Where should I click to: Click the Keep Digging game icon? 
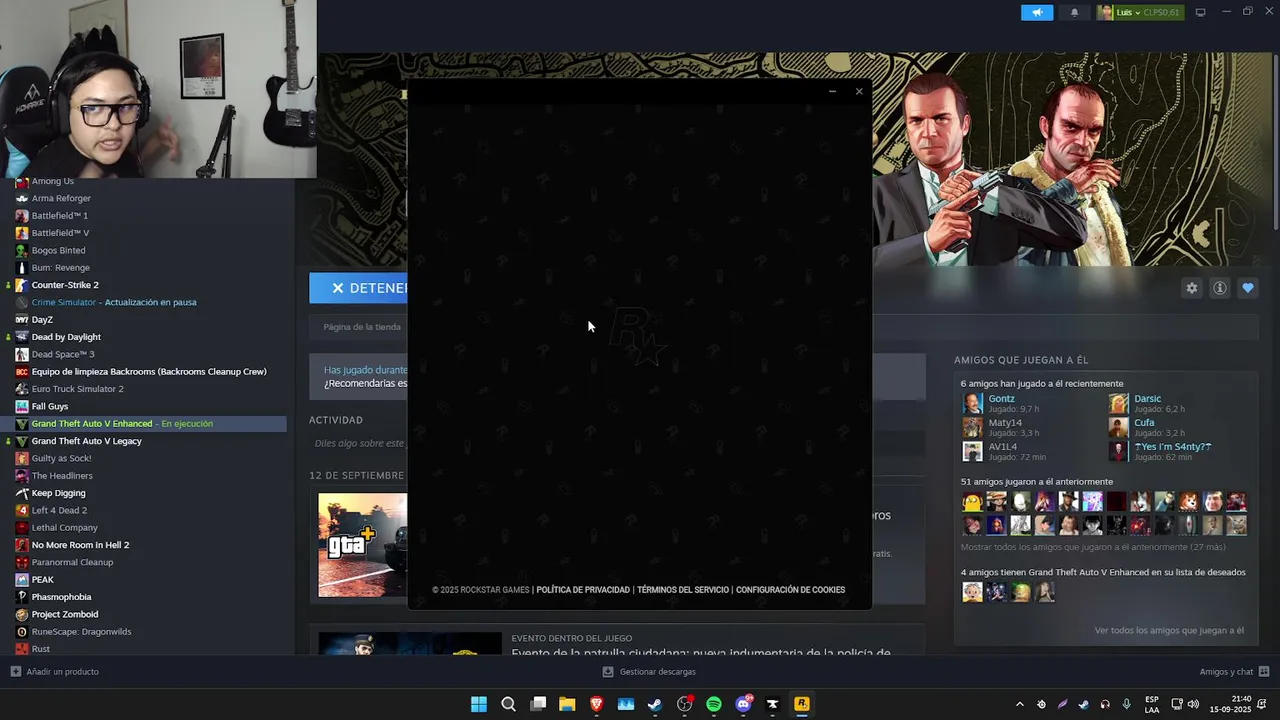(22, 493)
